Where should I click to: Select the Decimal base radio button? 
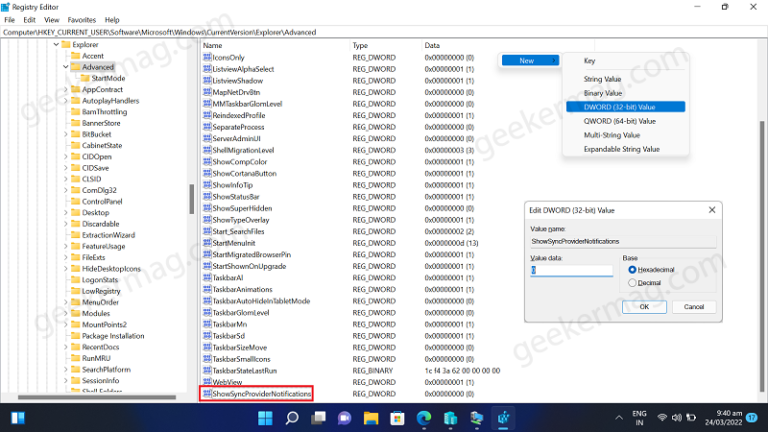point(631,283)
